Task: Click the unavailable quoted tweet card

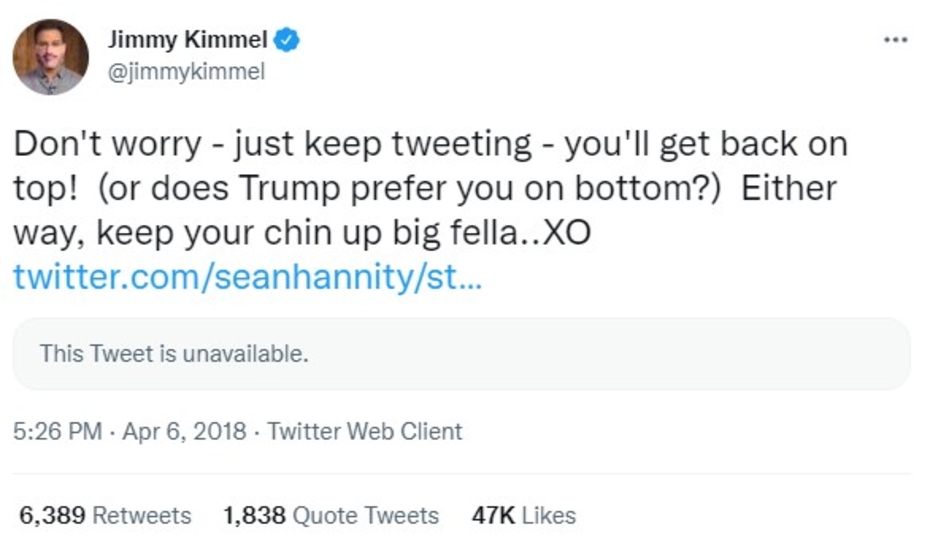Action: [x=461, y=354]
